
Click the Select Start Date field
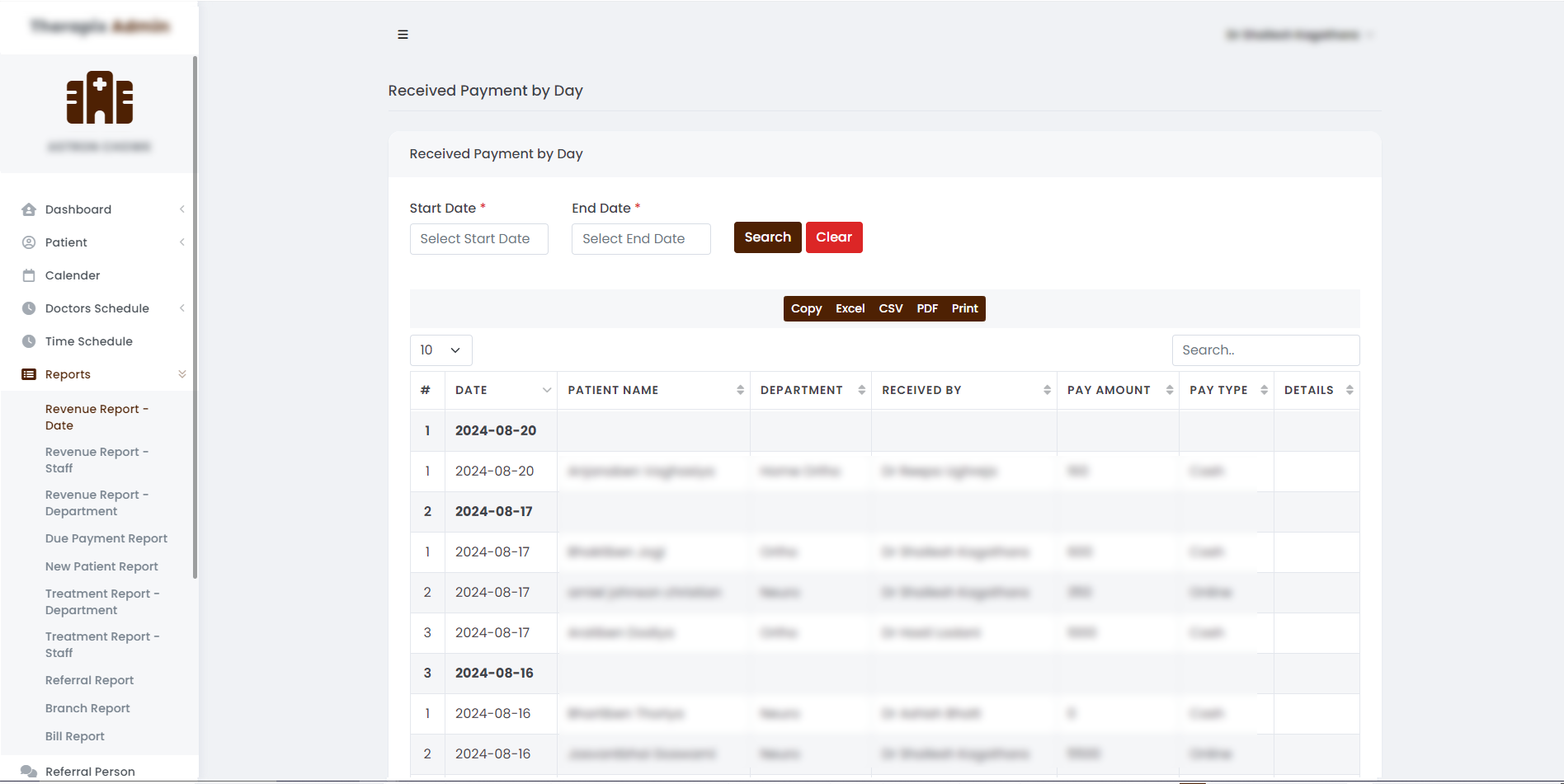click(x=478, y=239)
